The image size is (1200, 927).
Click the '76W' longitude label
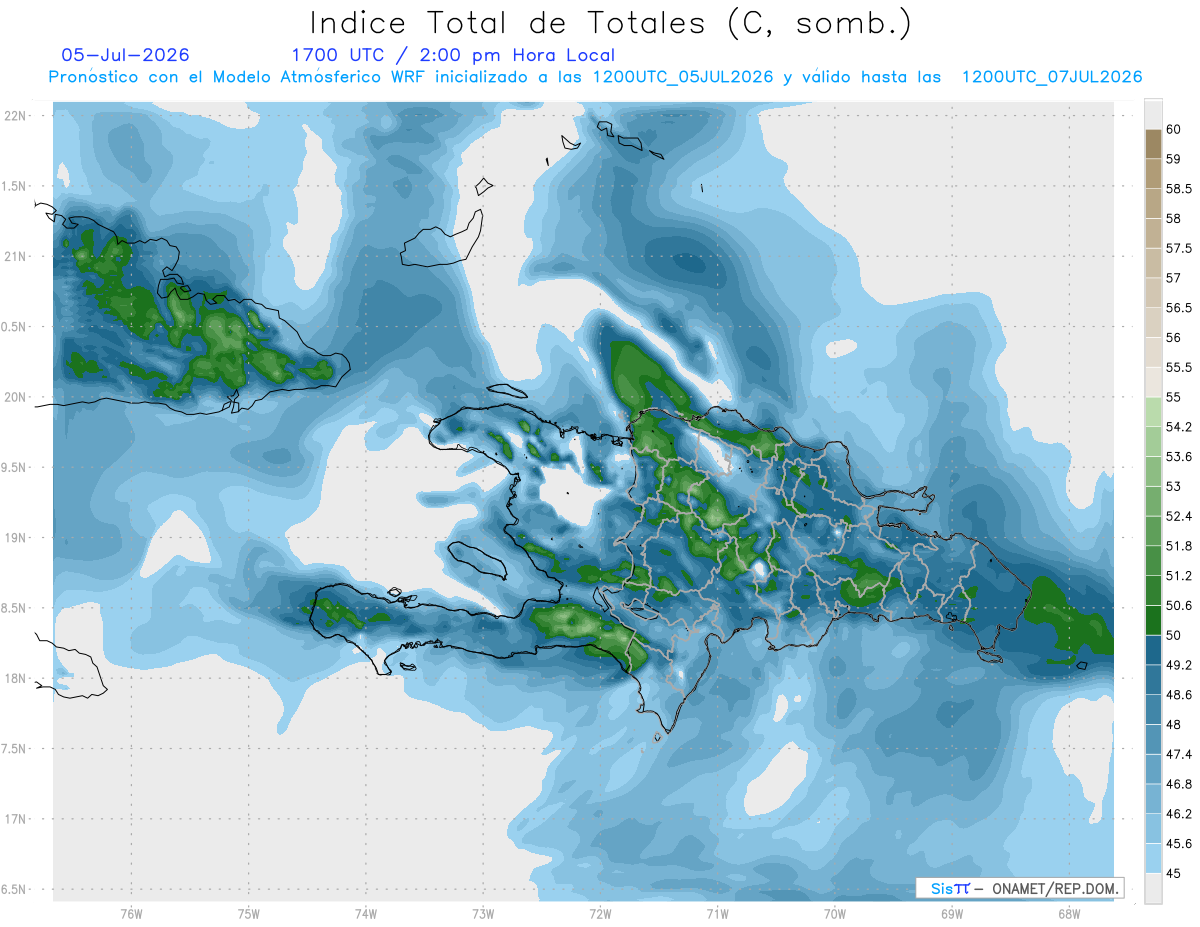click(131, 914)
